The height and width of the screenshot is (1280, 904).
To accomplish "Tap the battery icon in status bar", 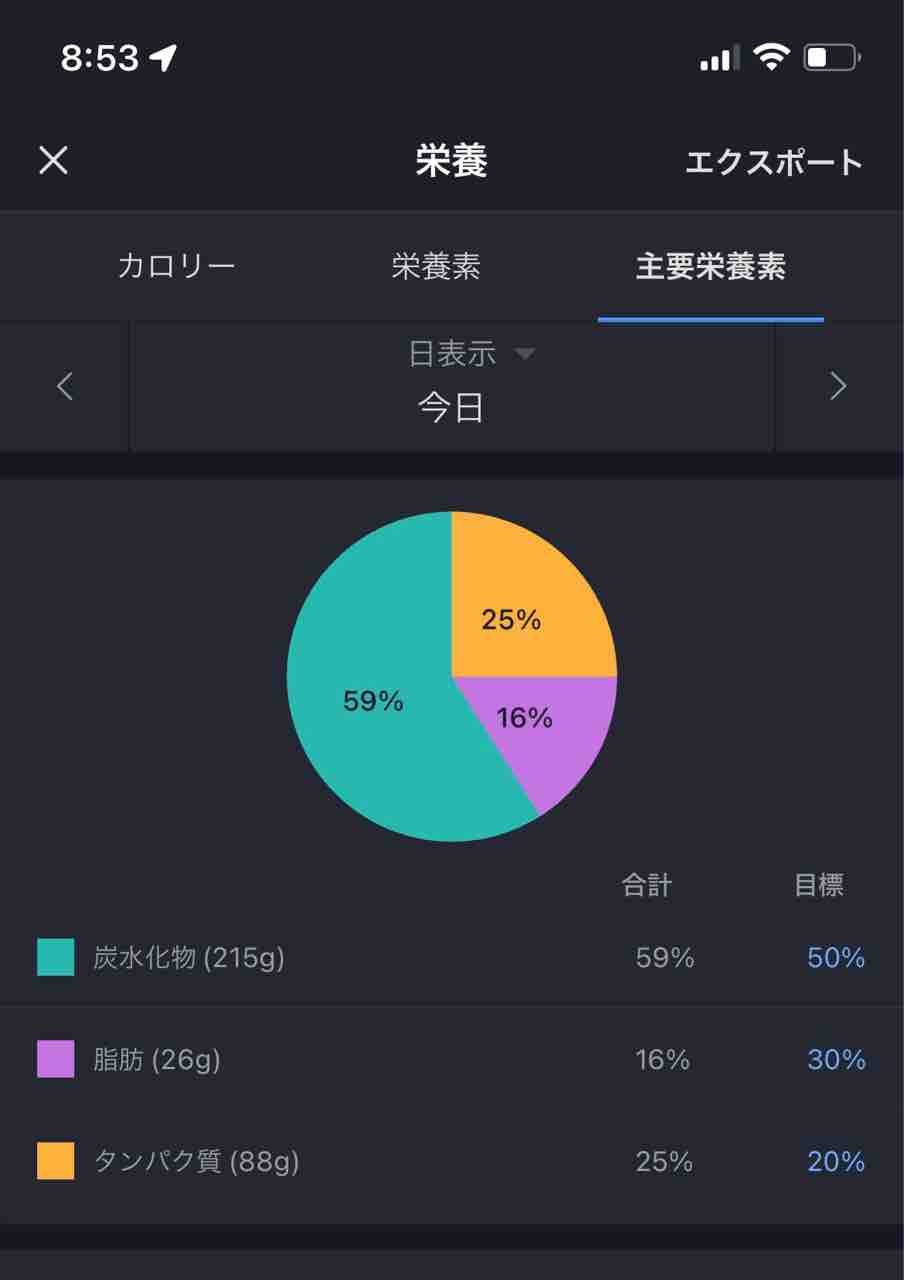I will tap(832, 58).
